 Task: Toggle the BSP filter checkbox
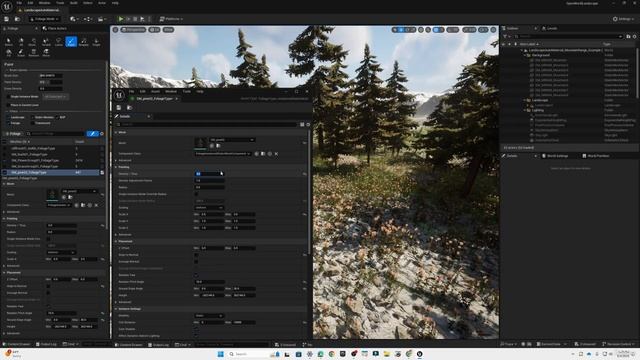(57, 117)
